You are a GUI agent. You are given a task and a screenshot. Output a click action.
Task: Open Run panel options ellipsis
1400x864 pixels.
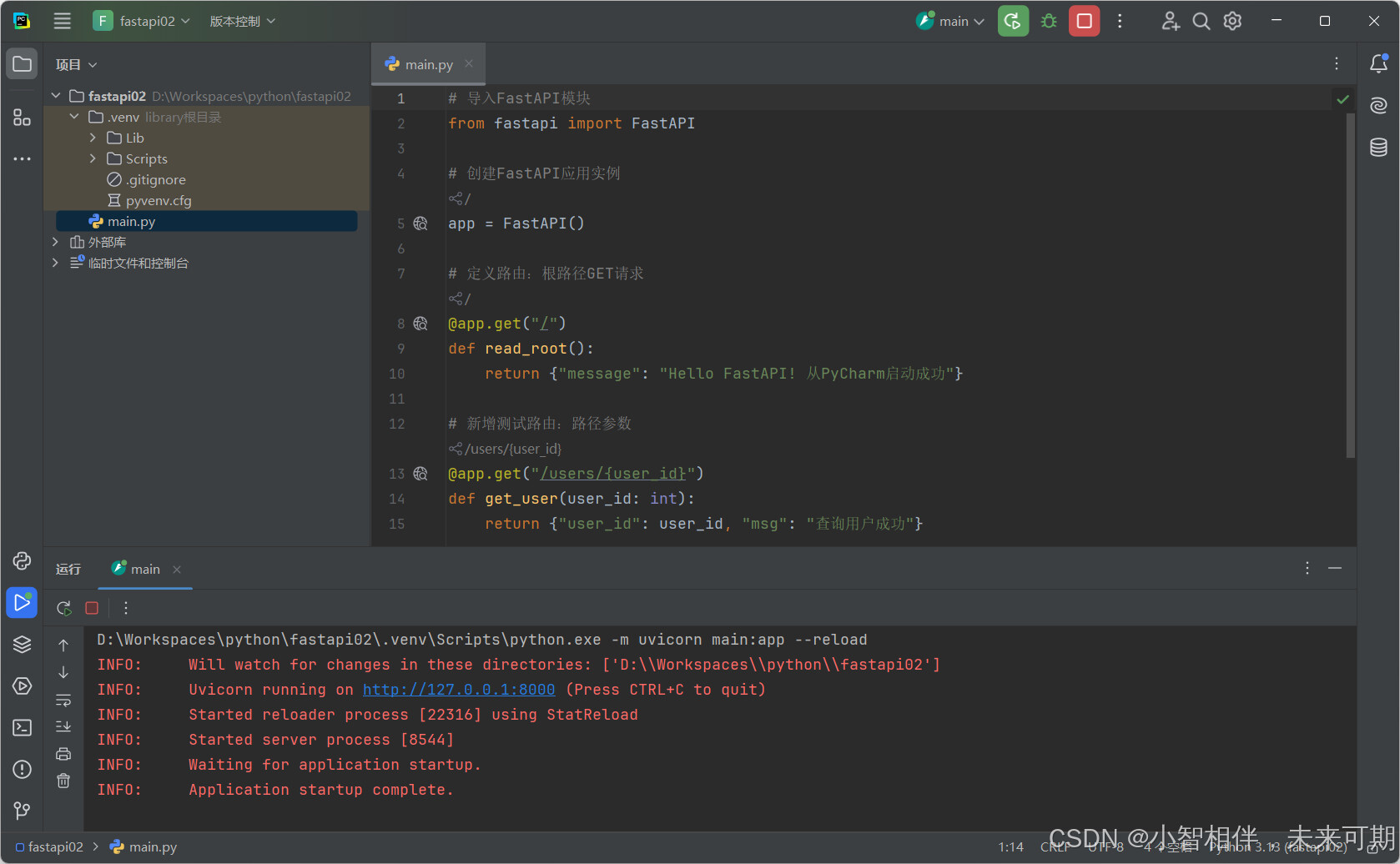(x=1307, y=568)
